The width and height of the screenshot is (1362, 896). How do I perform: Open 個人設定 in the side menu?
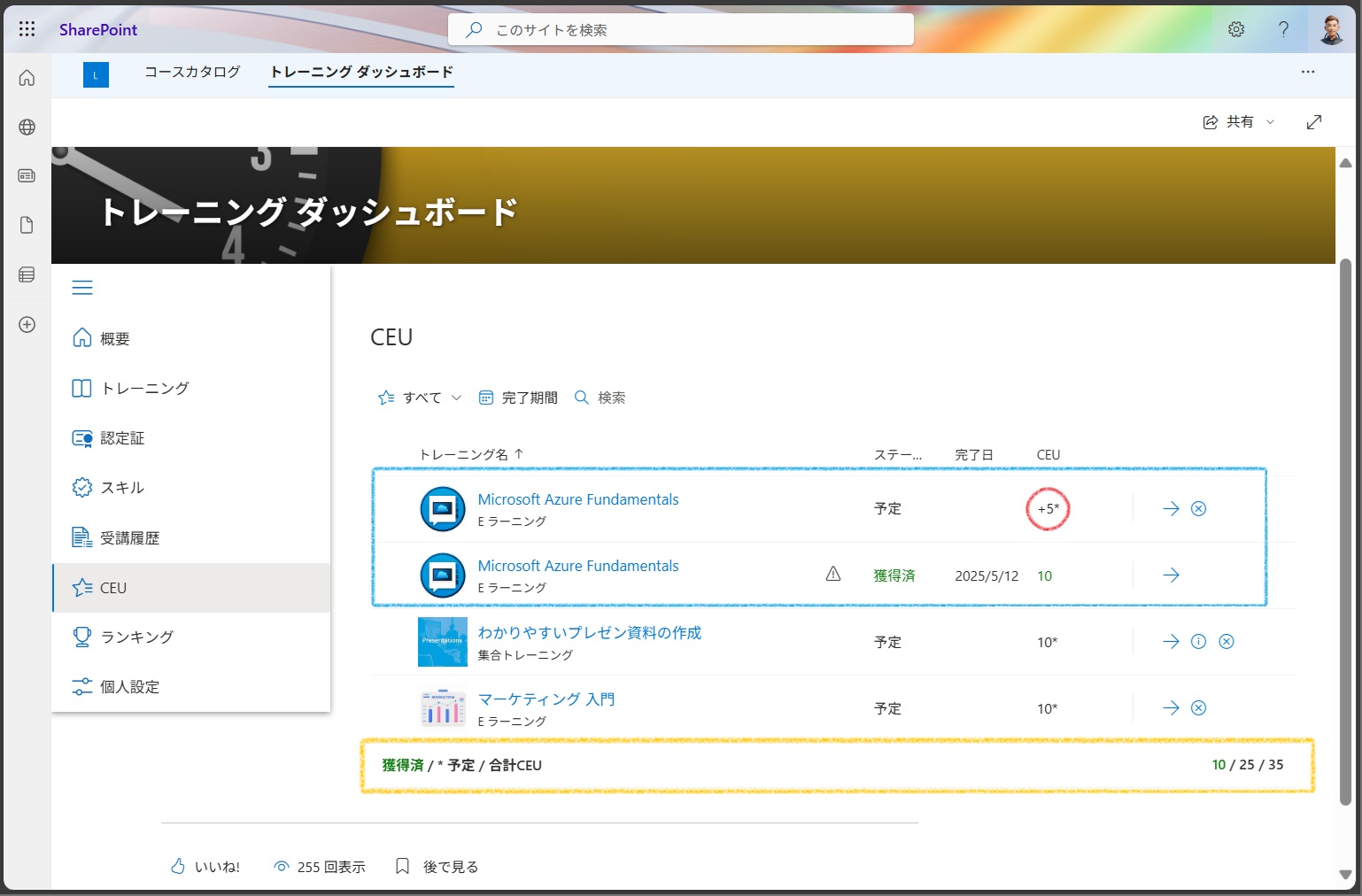[x=191, y=687]
